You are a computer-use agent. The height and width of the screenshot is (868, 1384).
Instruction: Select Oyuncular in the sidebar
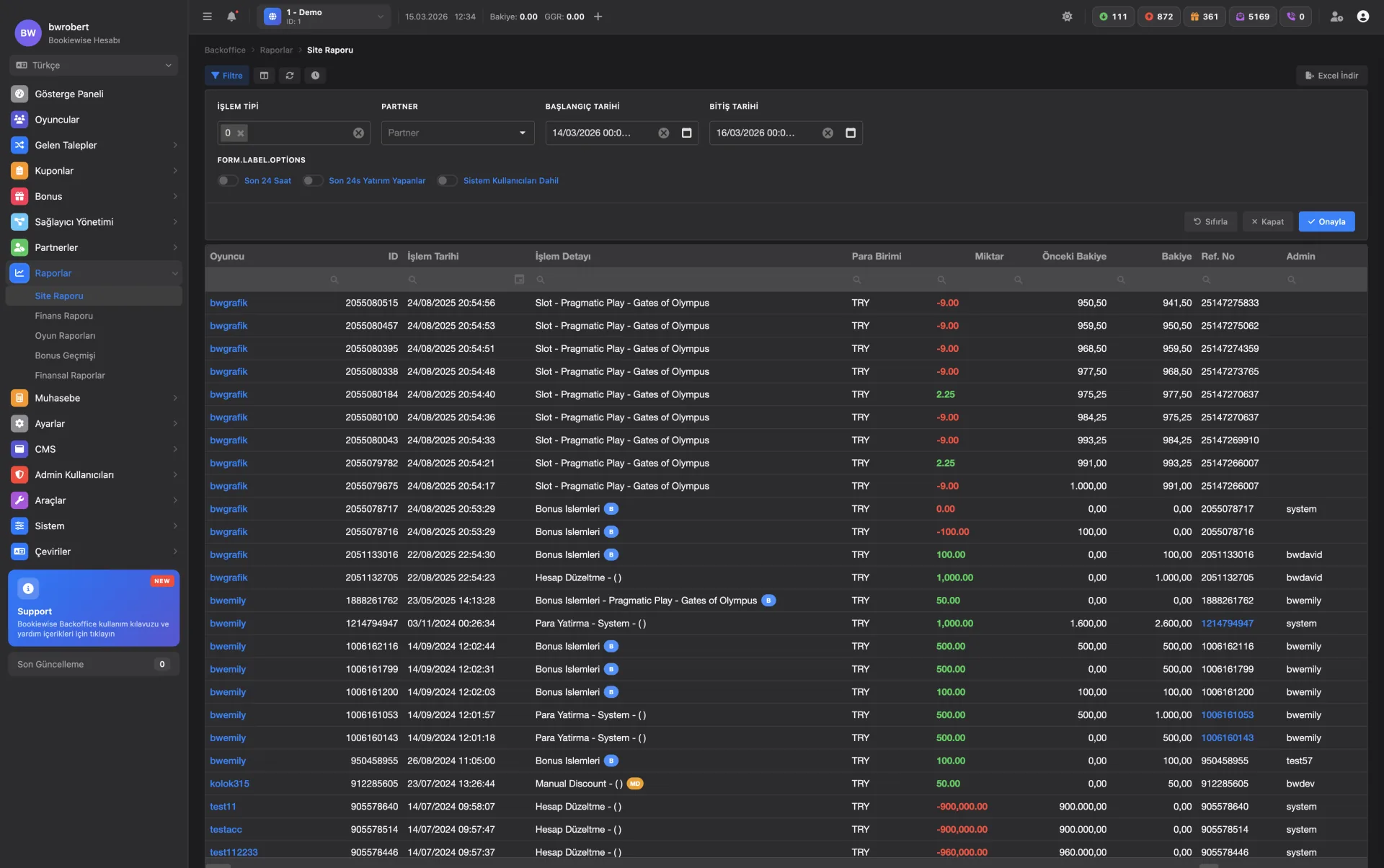[x=57, y=120]
